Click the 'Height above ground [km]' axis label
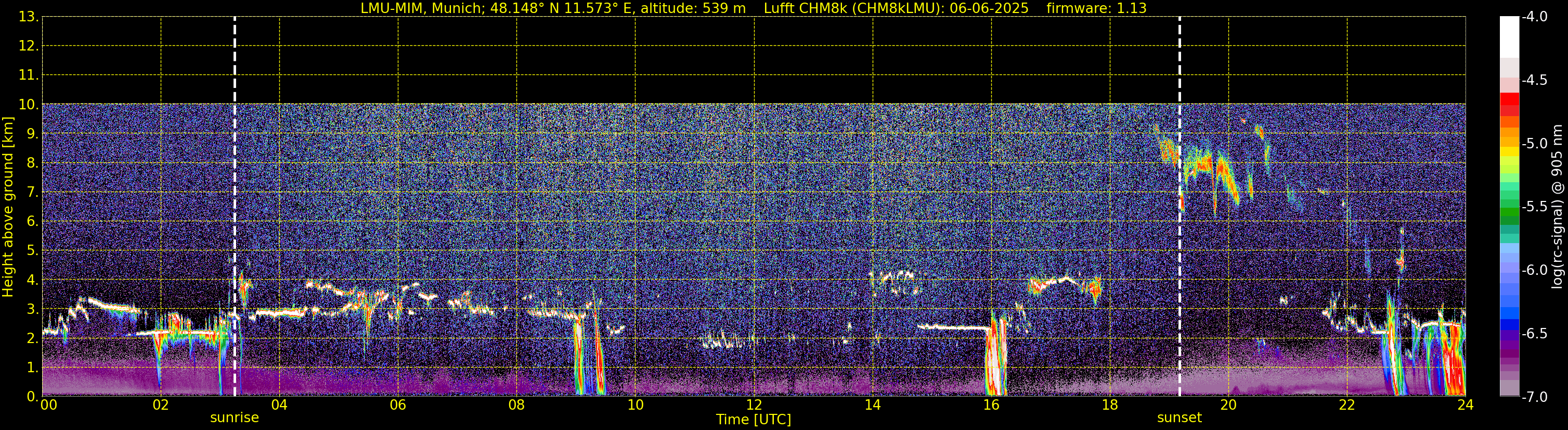The height and width of the screenshot is (430, 1568). [8, 207]
